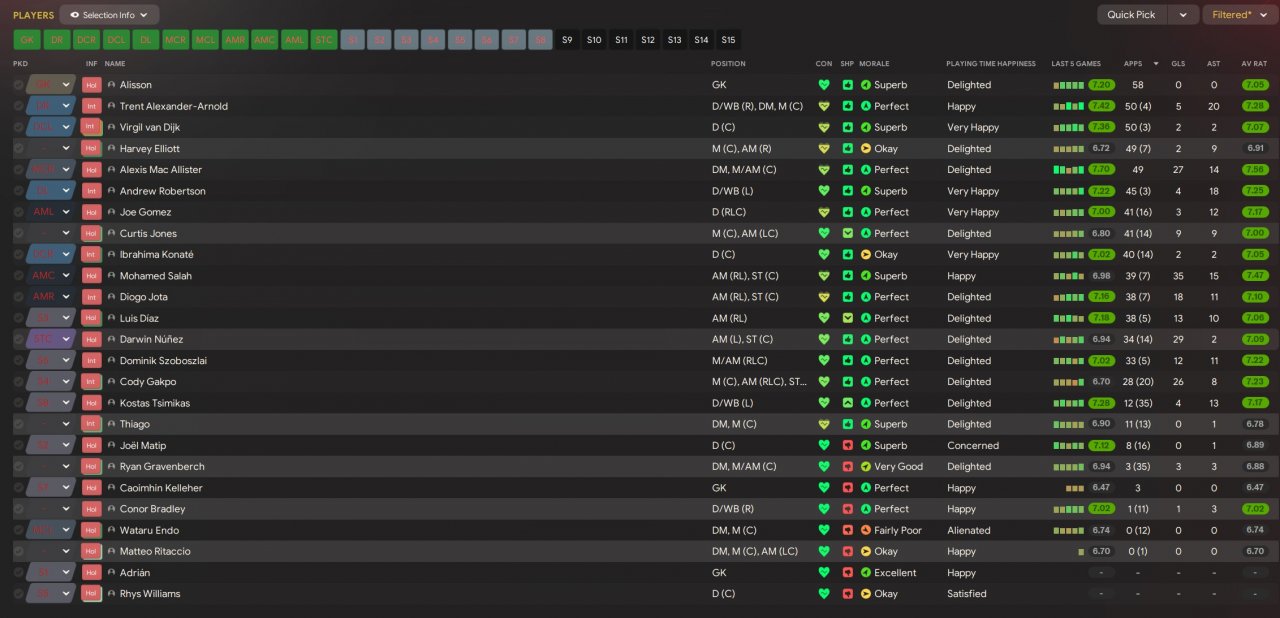The height and width of the screenshot is (618, 1280).
Task: Toggle the picked checkmark for Rhys Williams
Action: coord(19,594)
